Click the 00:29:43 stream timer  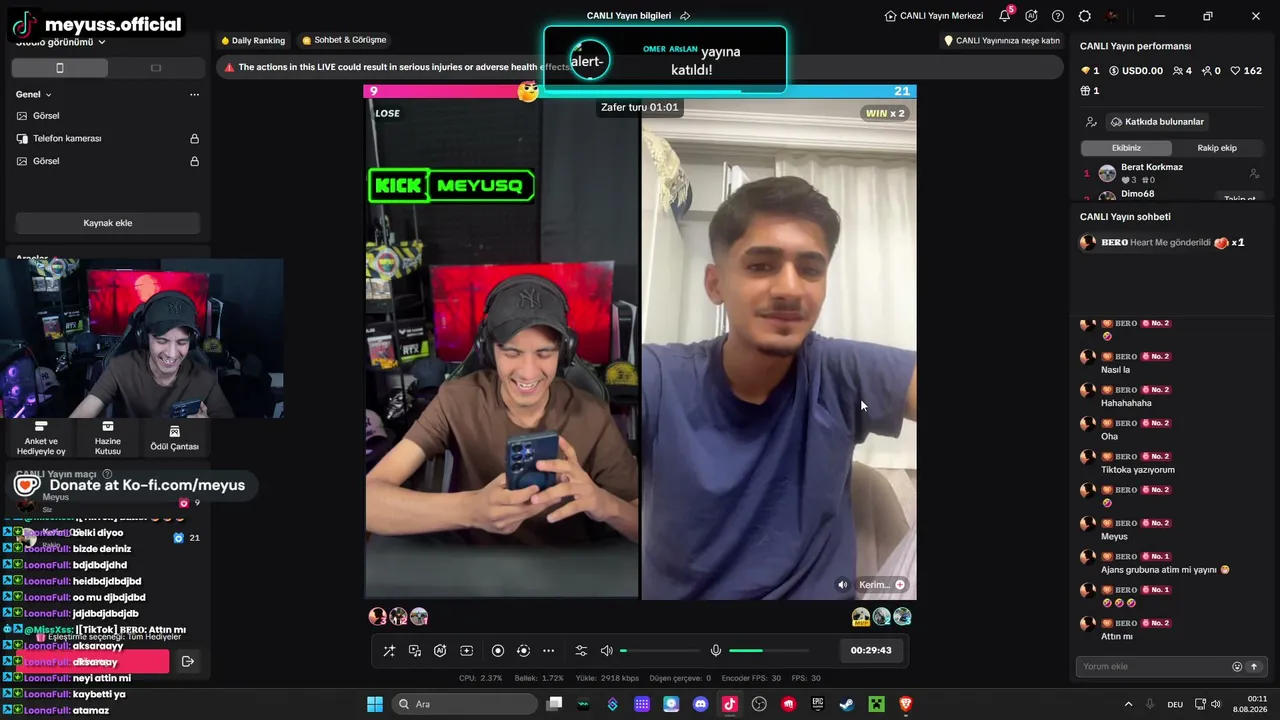871,651
